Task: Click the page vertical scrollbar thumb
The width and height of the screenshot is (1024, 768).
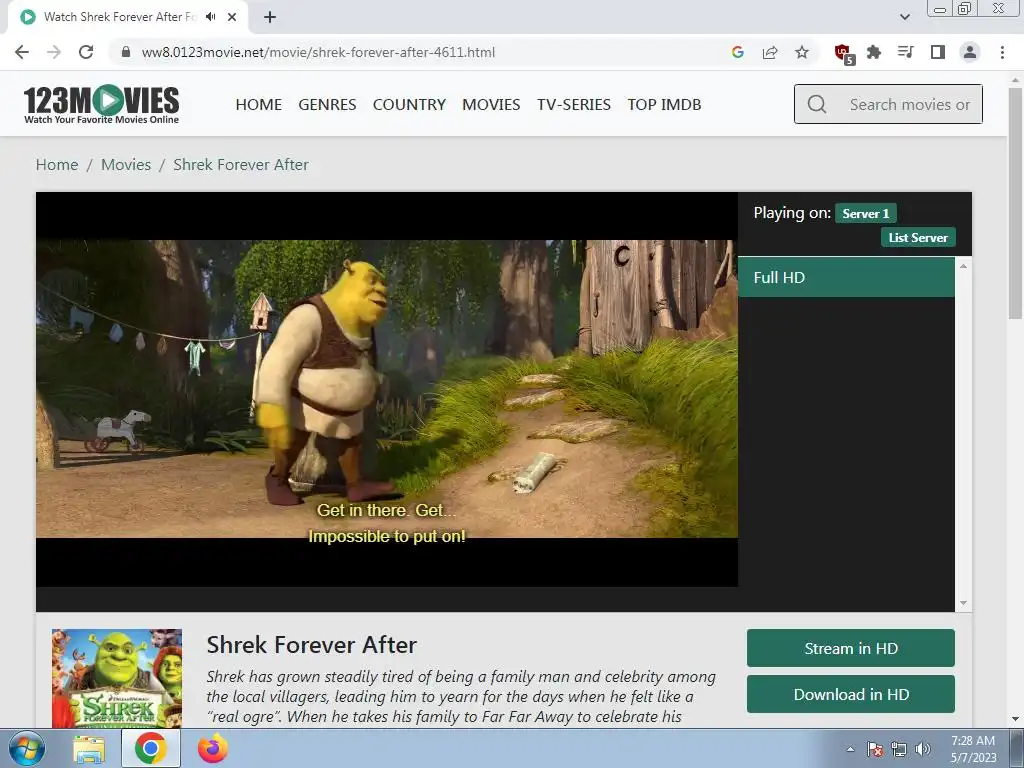Action: (x=1015, y=202)
